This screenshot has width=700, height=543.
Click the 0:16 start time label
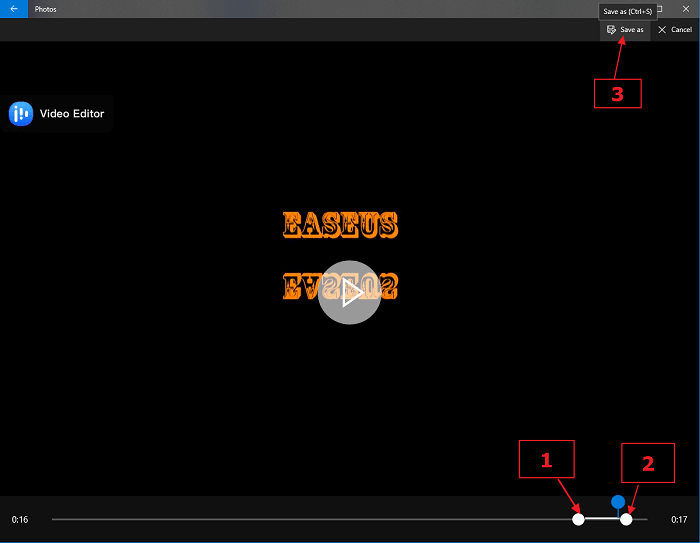[x=20, y=520]
